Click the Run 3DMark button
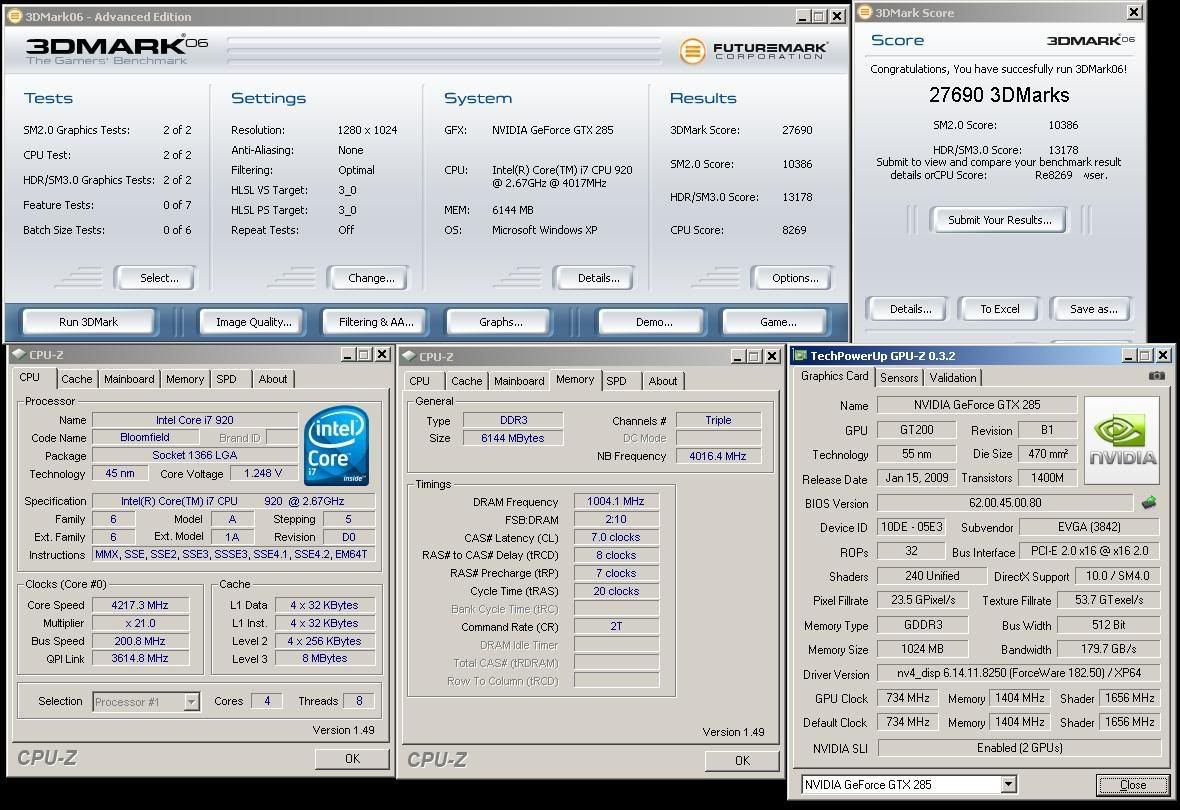The height and width of the screenshot is (810, 1180). 89,322
